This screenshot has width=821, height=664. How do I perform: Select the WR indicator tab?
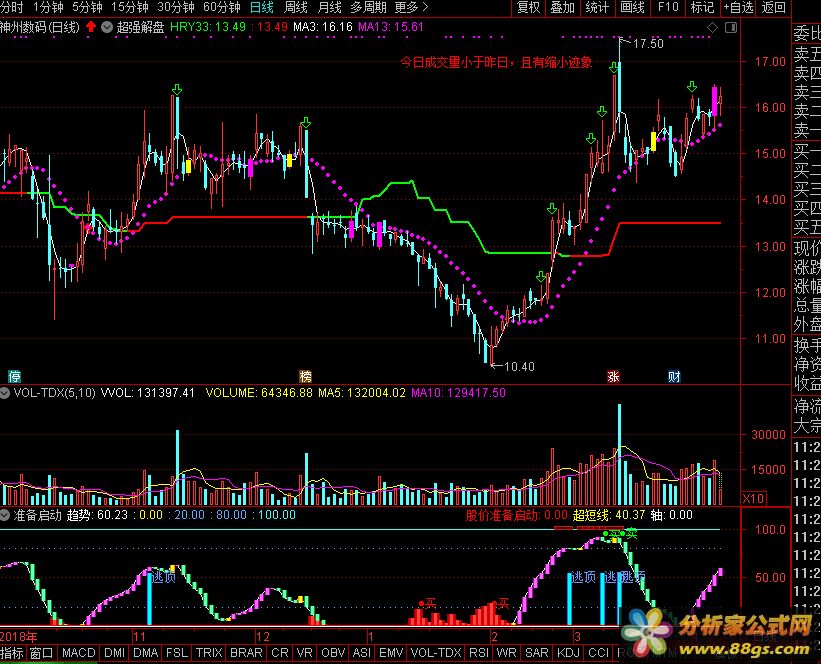506,653
